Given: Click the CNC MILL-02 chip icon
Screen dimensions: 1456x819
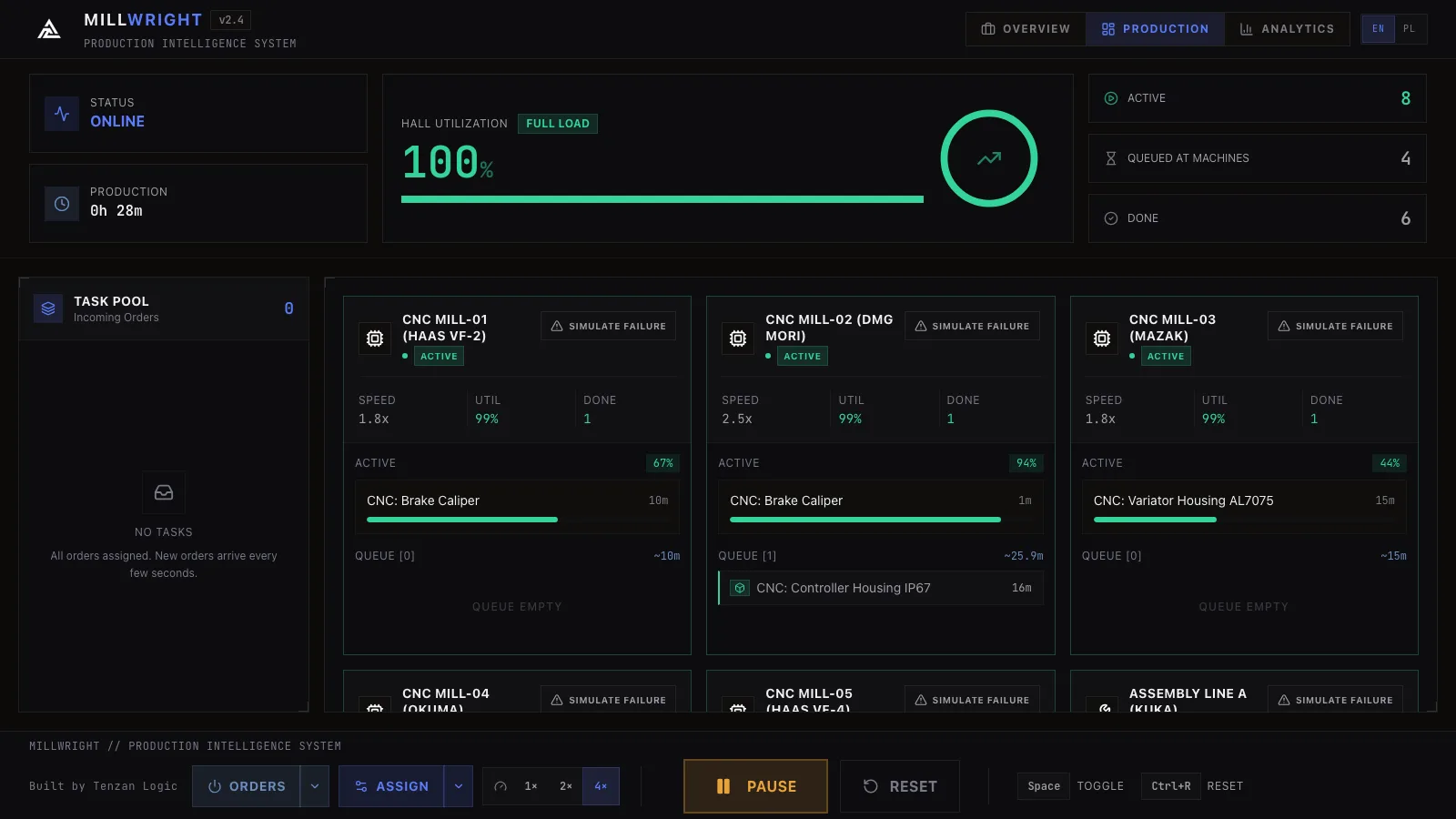Looking at the screenshot, I should point(738,339).
